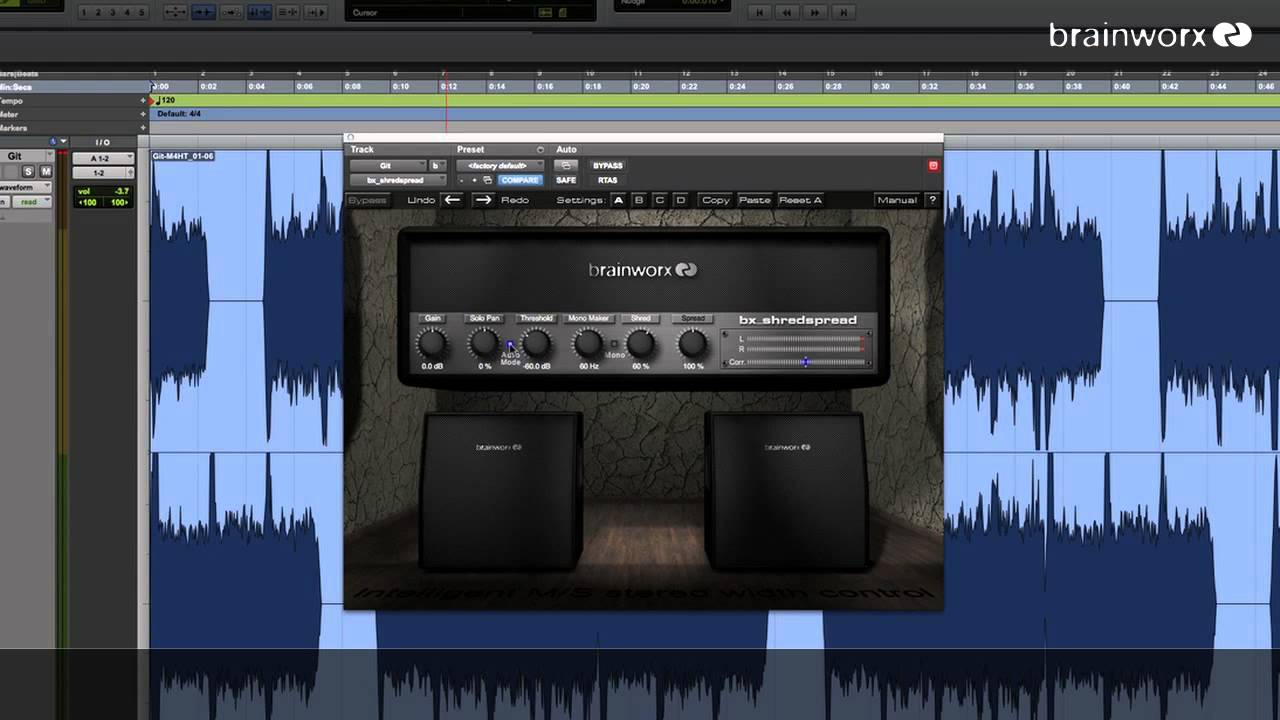Recall zoom preset 5
Screen dimensions: 1280x720
[x=141, y=12]
